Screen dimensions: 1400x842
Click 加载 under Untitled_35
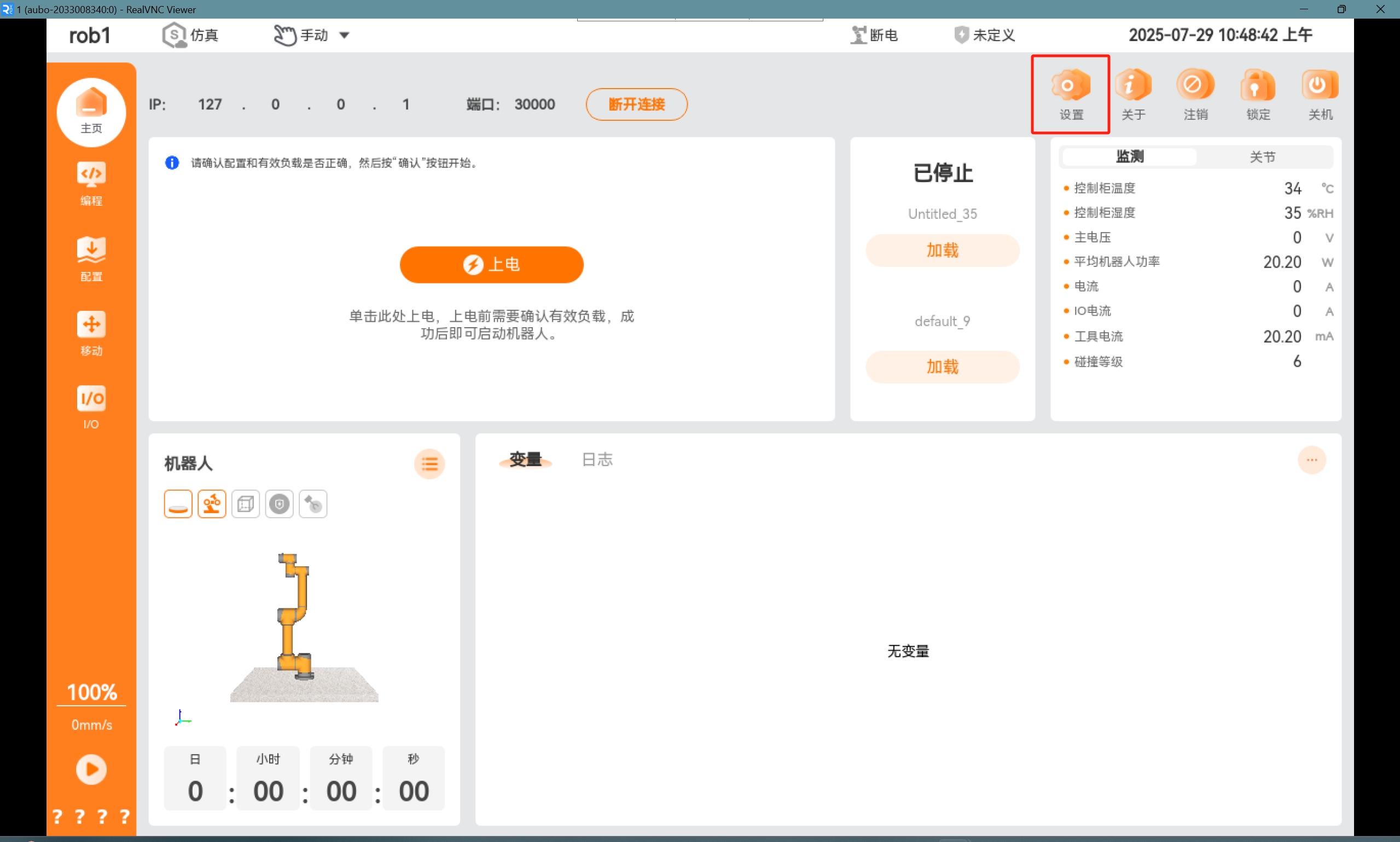(x=942, y=250)
